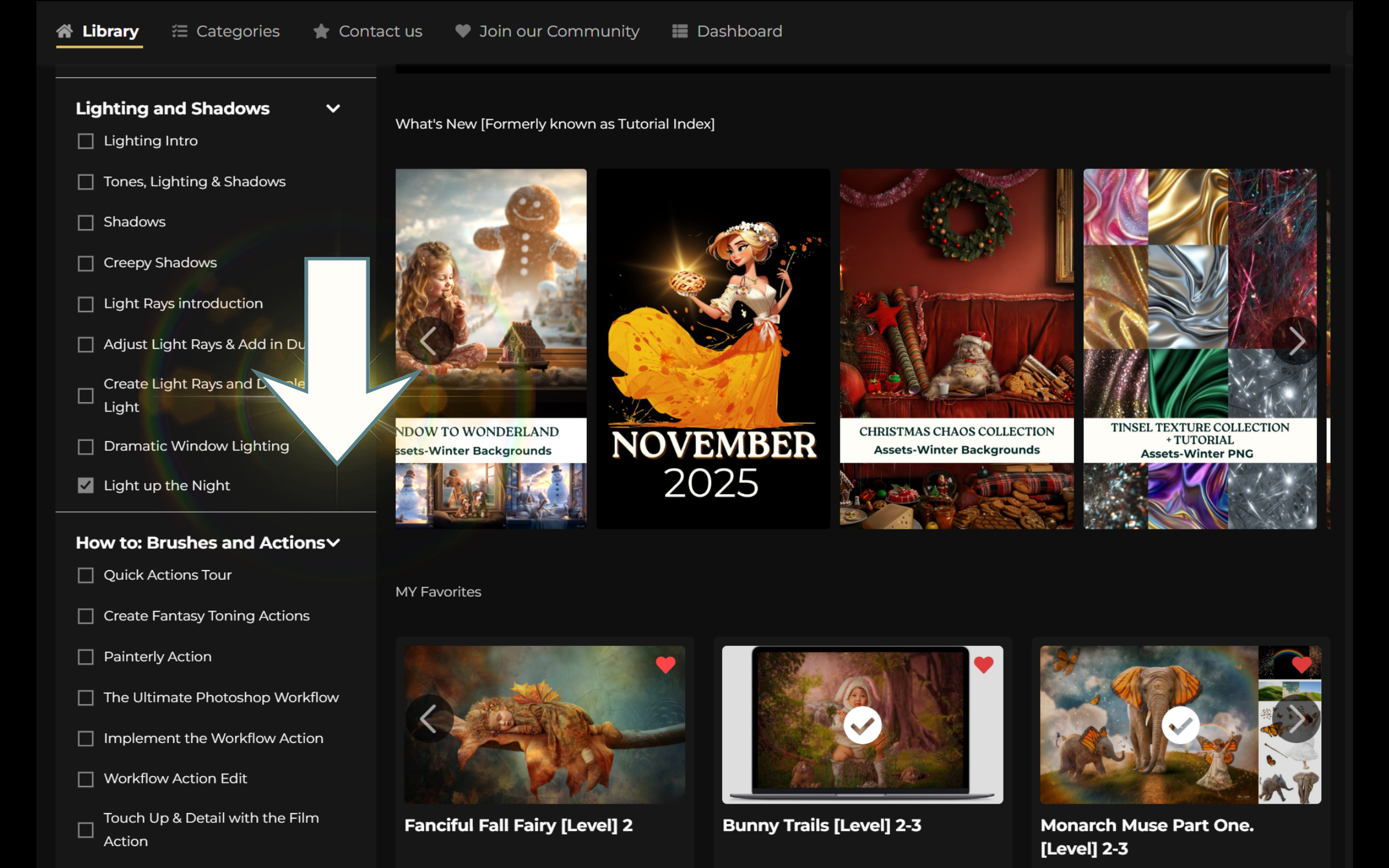Click the completed checkmark on Bunny Trails
This screenshot has height=868, width=1389.
point(862,725)
